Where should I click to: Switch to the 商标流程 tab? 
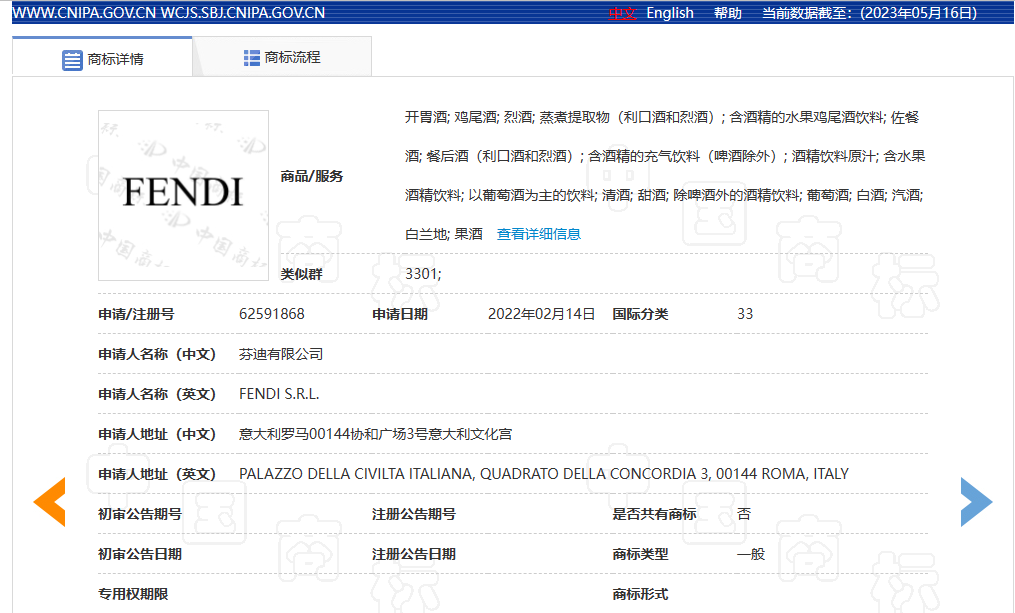point(282,57)
